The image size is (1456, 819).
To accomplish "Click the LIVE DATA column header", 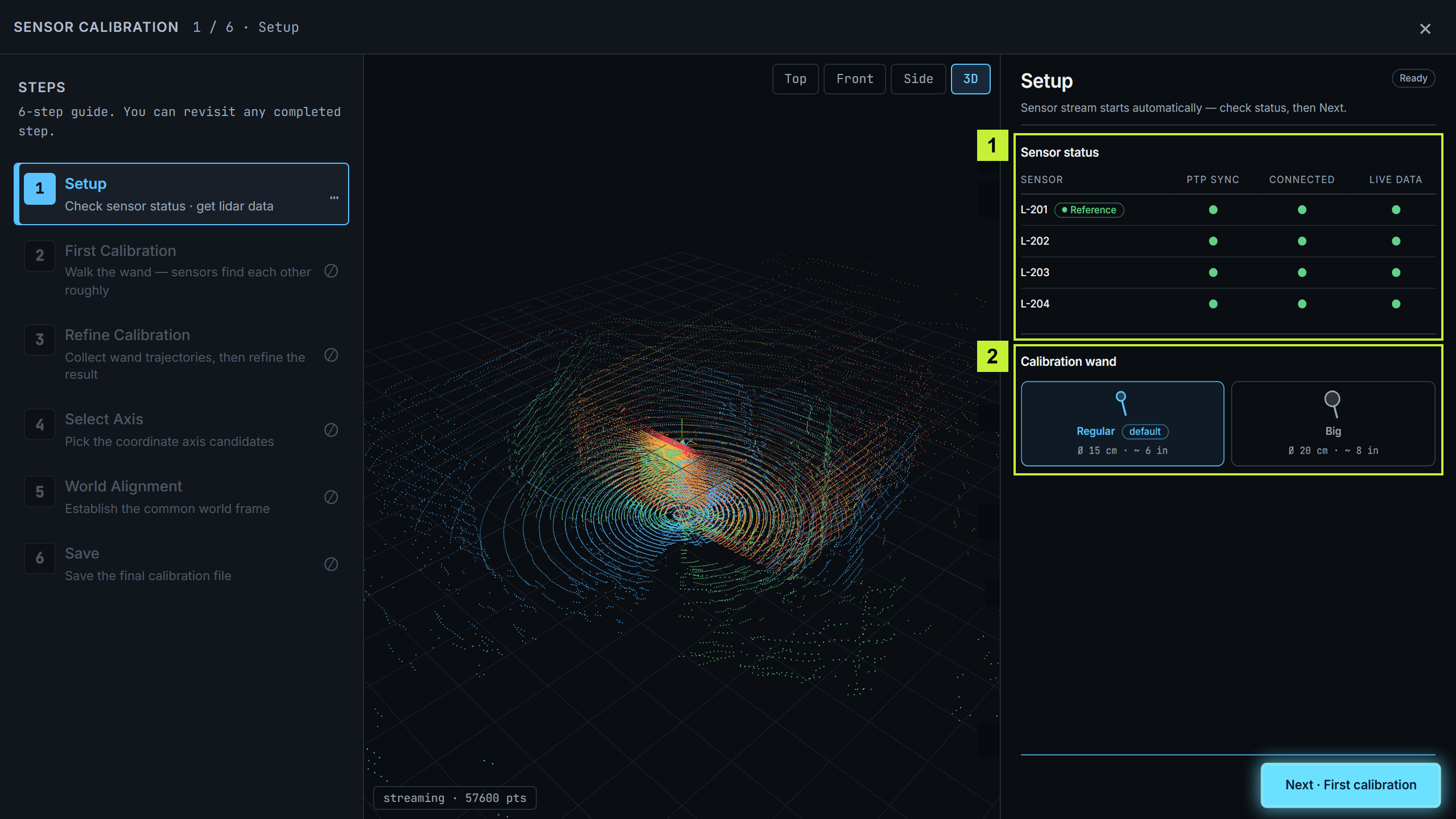I will pyautogui.click(x=1396, y=180).
